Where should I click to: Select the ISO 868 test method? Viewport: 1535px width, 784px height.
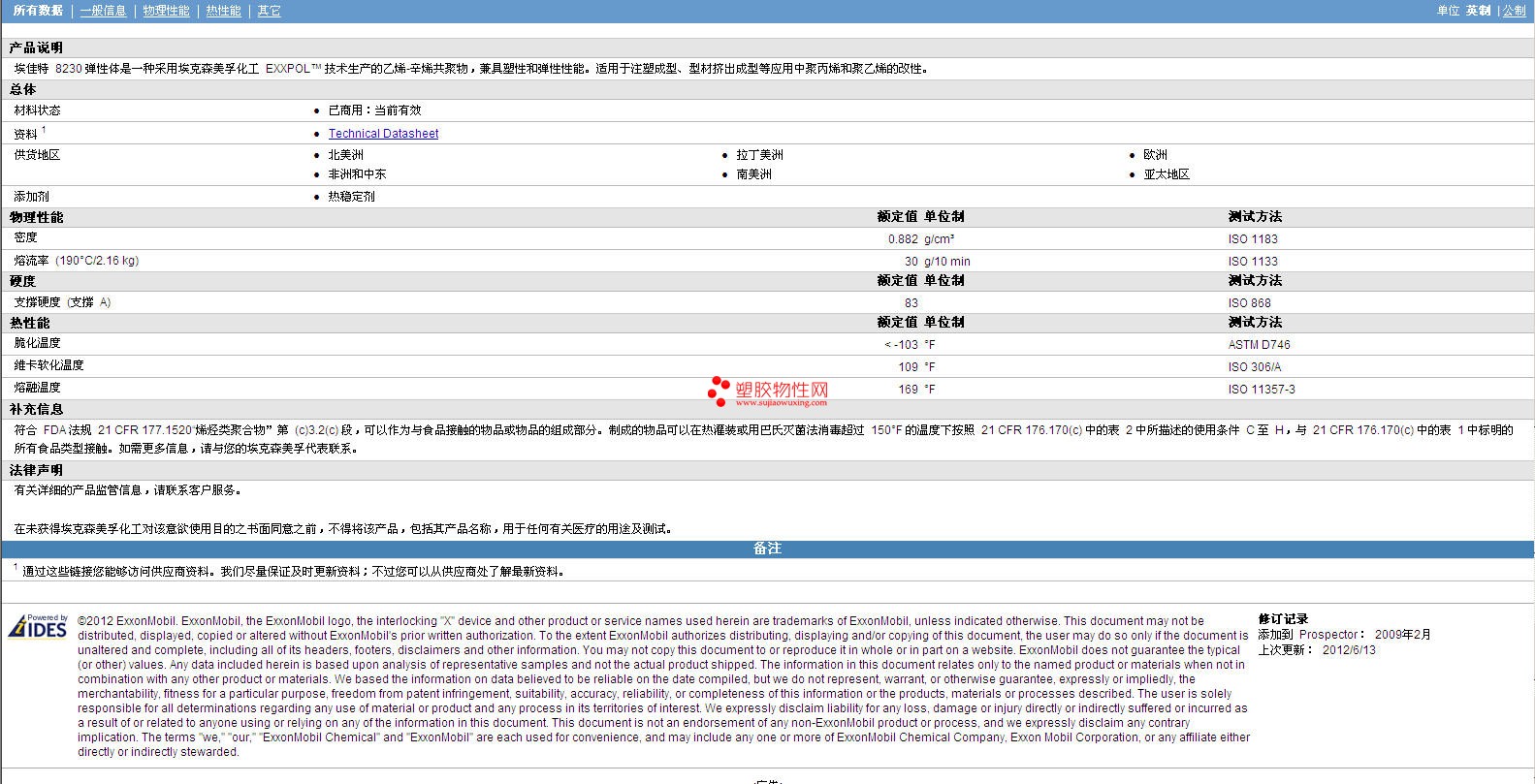pyautogui.click(x=1249, y=303)
